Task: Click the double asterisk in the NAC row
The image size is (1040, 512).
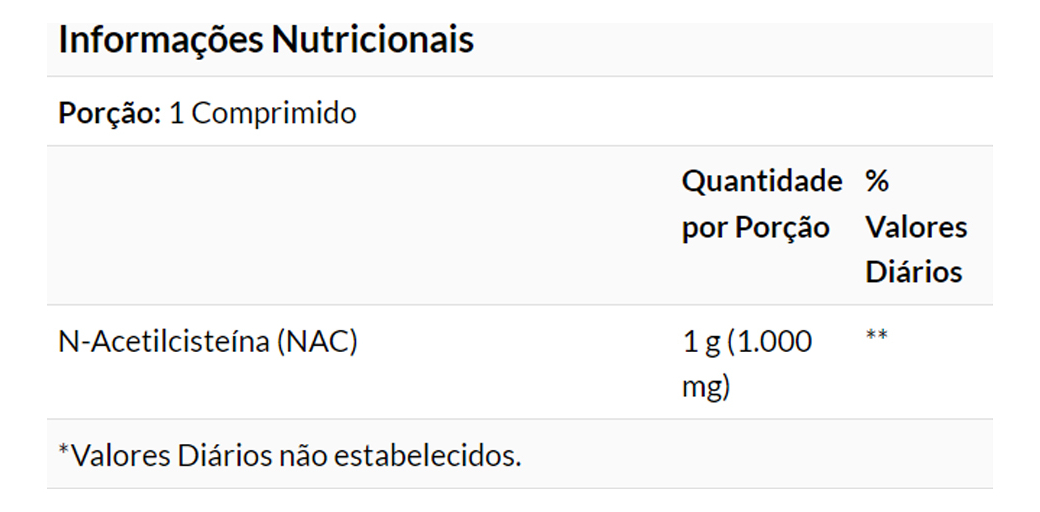Action: click(x=877, y=337)
